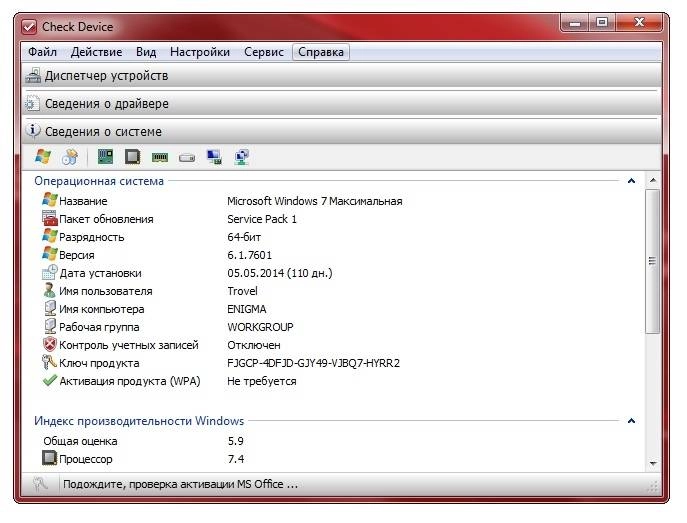
Task: Click the Версия row icon
Action: tap(50, 254)
